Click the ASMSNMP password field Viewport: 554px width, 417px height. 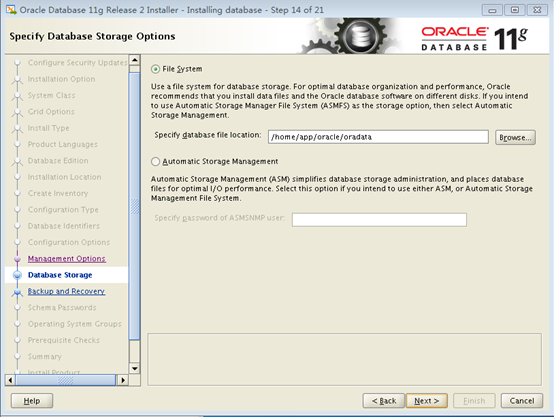pyautogui.click(x=379, y=219)
